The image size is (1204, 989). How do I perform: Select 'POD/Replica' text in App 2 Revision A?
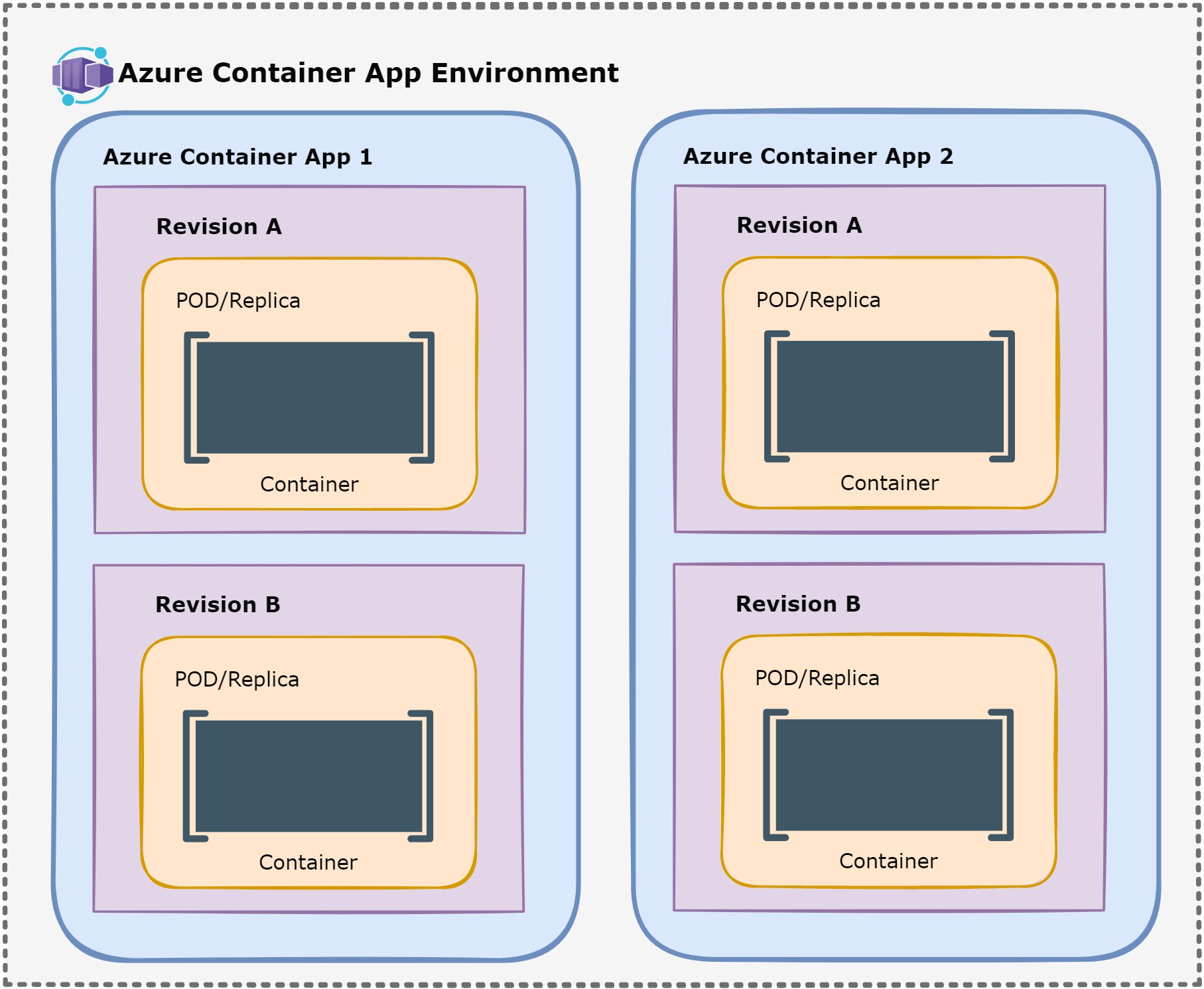coord(818,300)
